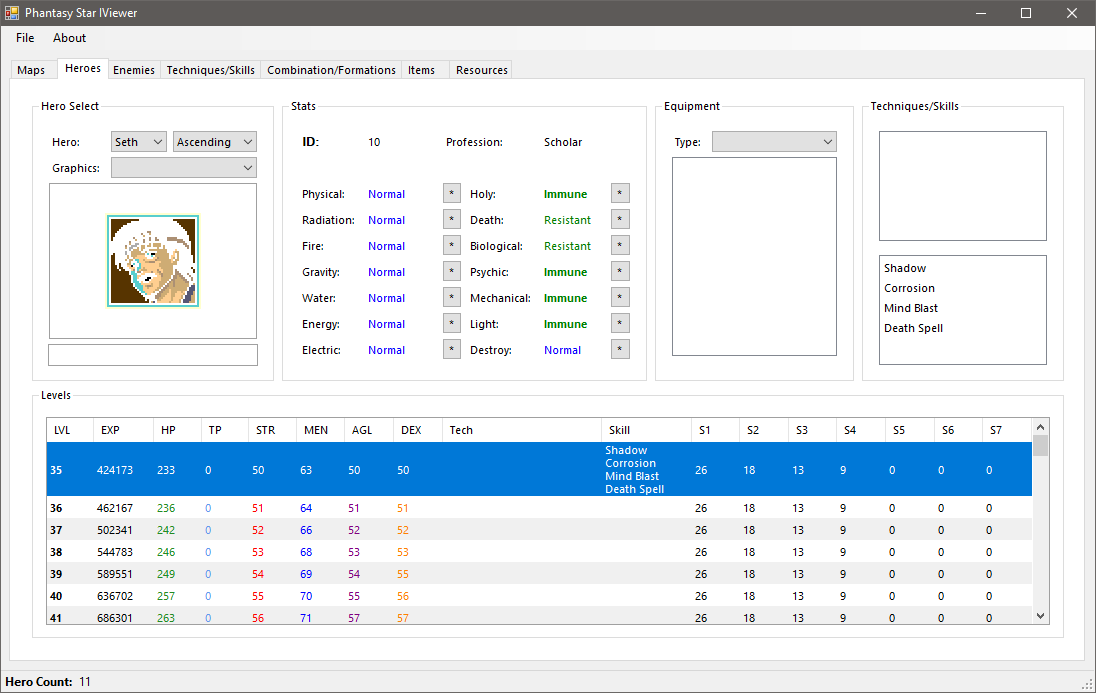Image resolution: width=1096 pixels, height=693 pixels.
Task: Click the asterisk button next to Death
Action: click(x=620, y=220)
